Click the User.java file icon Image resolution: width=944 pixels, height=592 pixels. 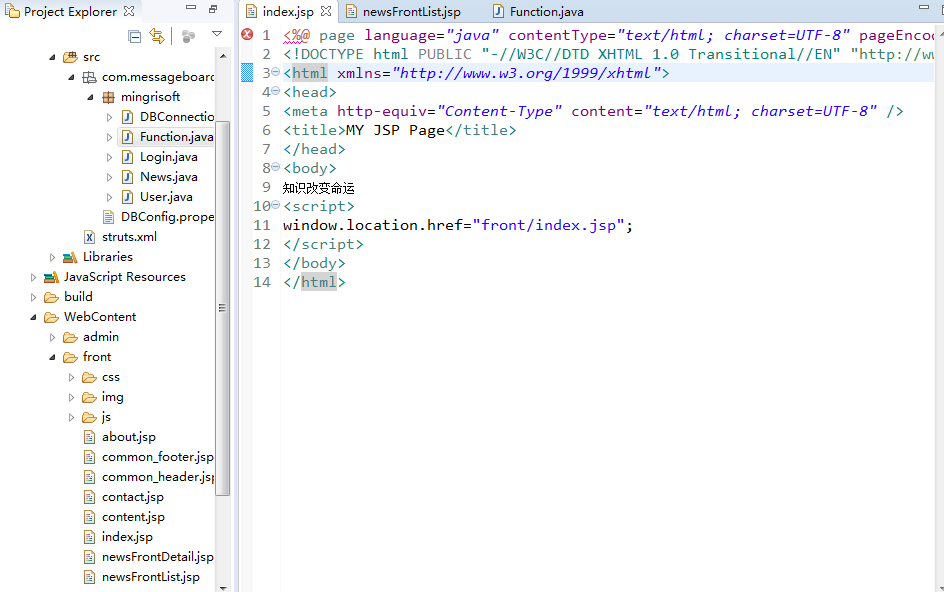[x=127, y=196]
